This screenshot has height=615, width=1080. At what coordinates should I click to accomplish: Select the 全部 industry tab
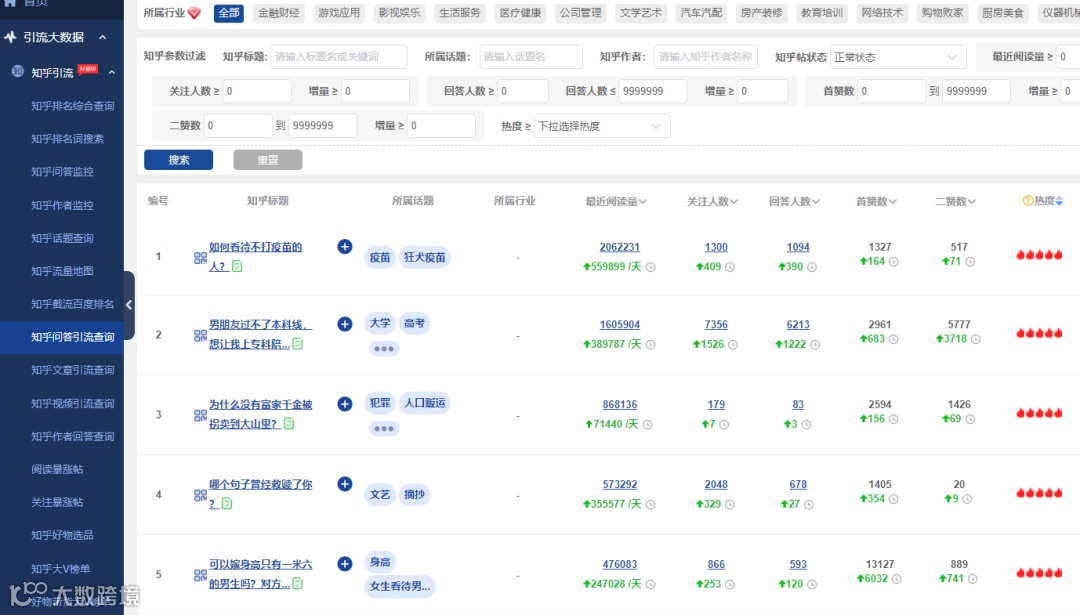coord(229,13)
